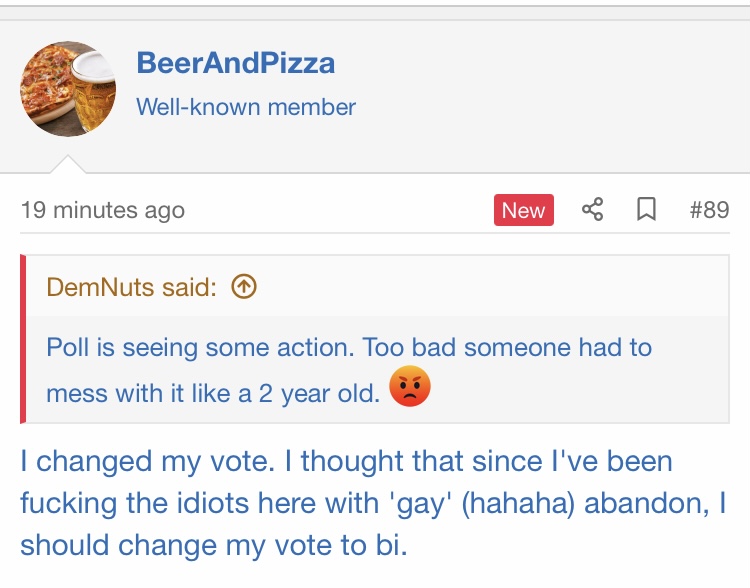Click the angry face emoji
This screenshot has height=588, width=750.
(x=410, y=387)
